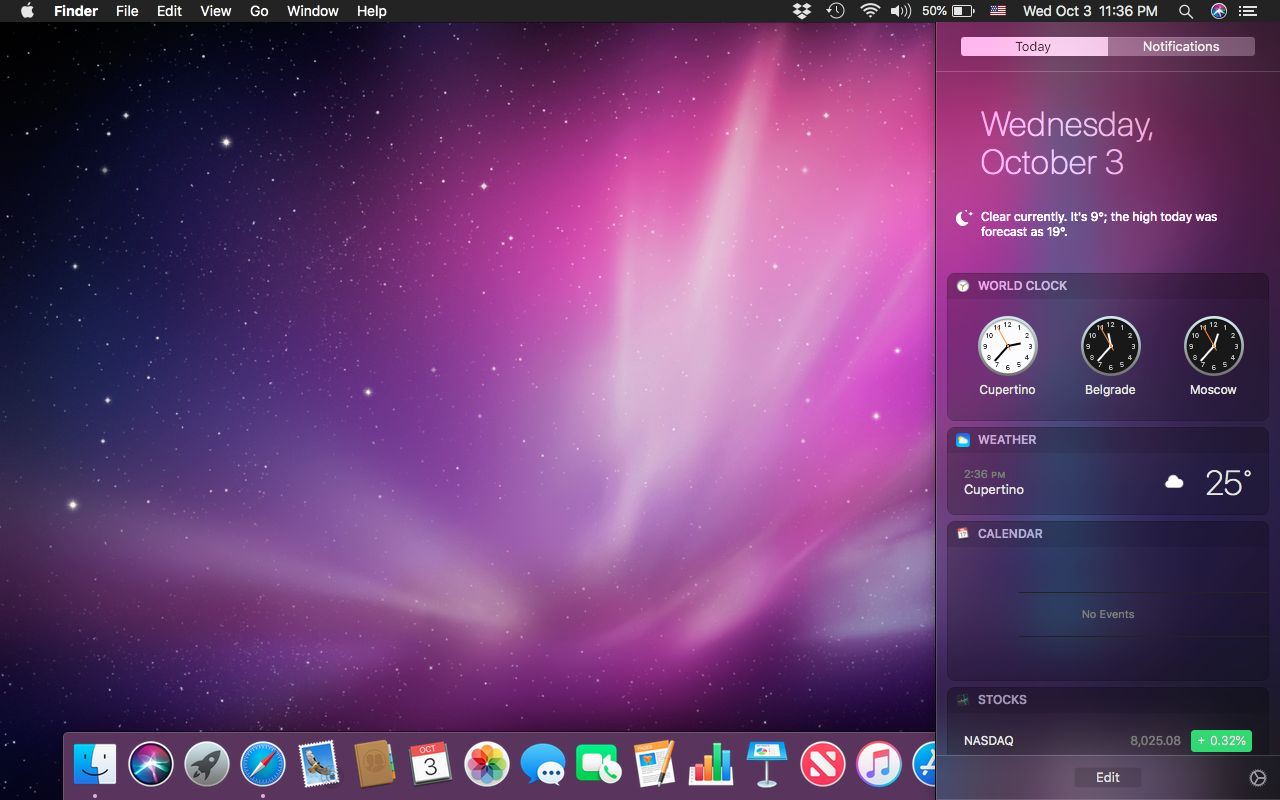Toggle the +0.32% change badge

(x=1221, y=741)
